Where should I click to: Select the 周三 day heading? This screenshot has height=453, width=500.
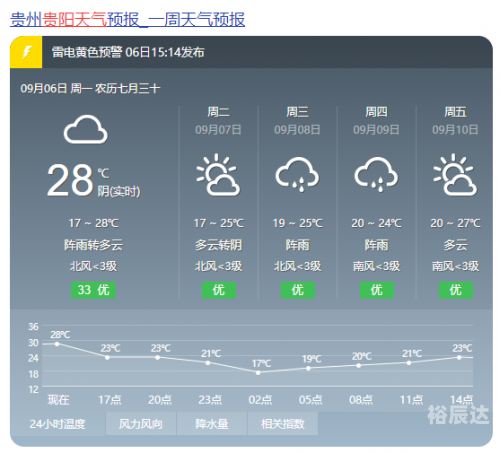297,112
